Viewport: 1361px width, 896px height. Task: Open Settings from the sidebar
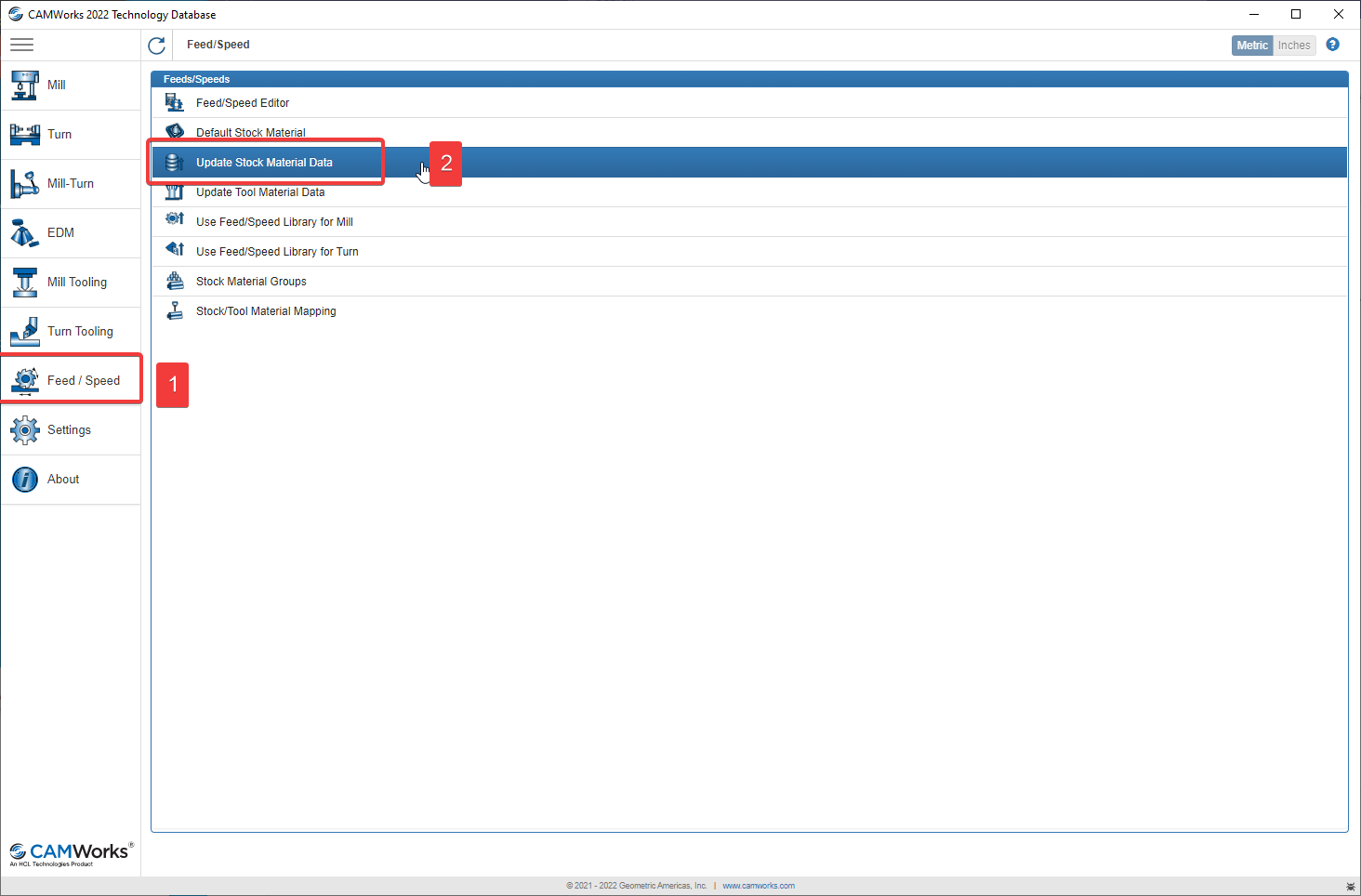click(71, 430)
